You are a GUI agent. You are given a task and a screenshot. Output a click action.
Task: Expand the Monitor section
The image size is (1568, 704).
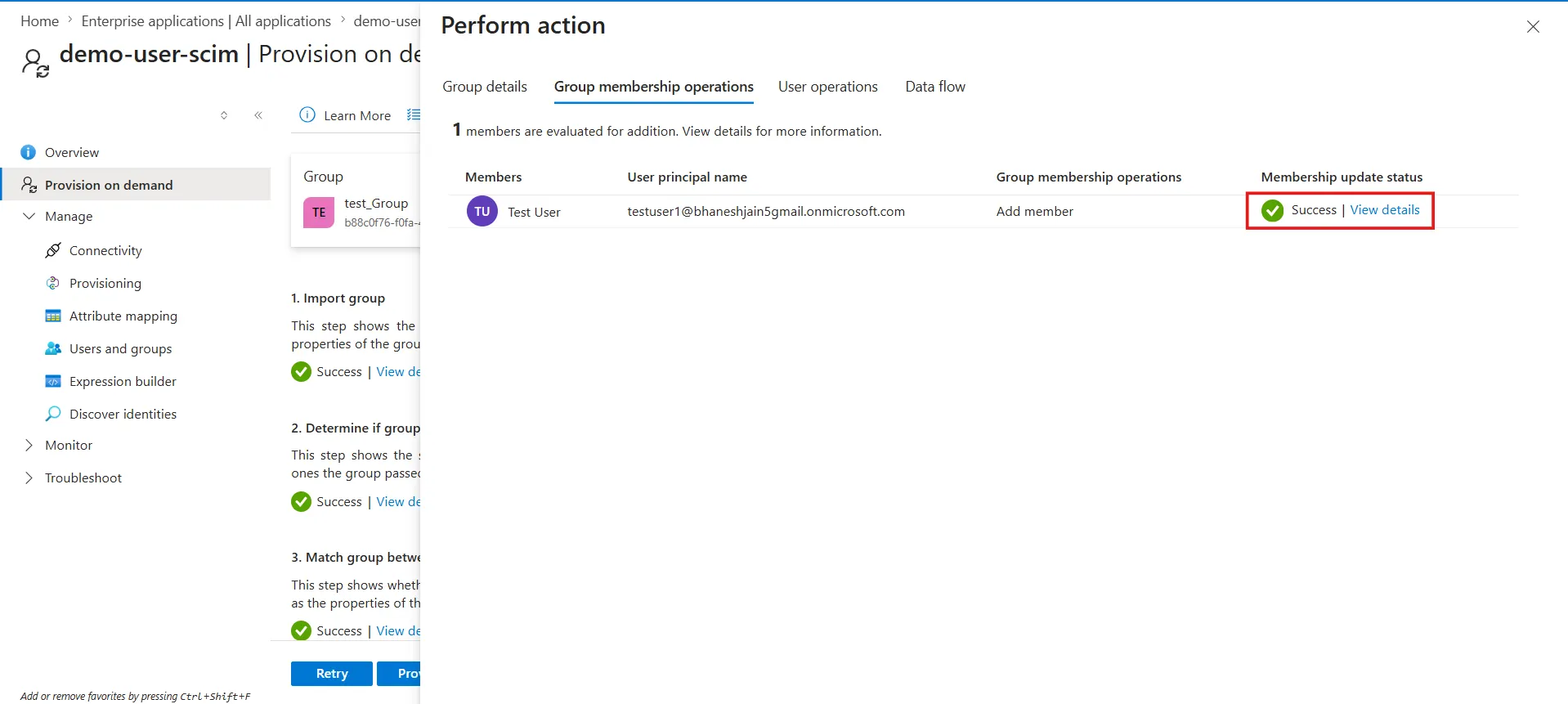(x=29, y=445)
